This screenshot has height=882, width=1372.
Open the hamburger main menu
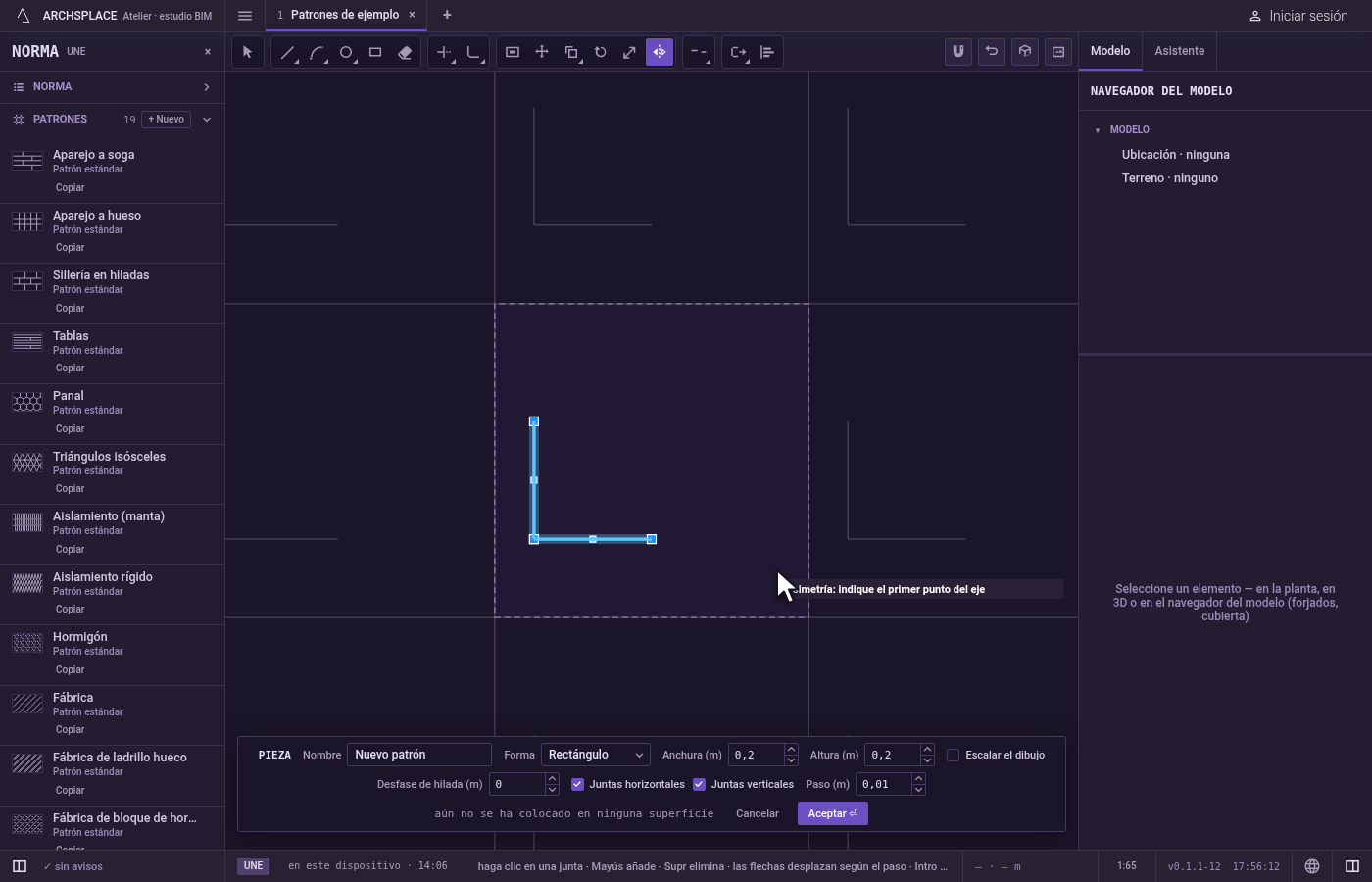(x=245, y=15)
